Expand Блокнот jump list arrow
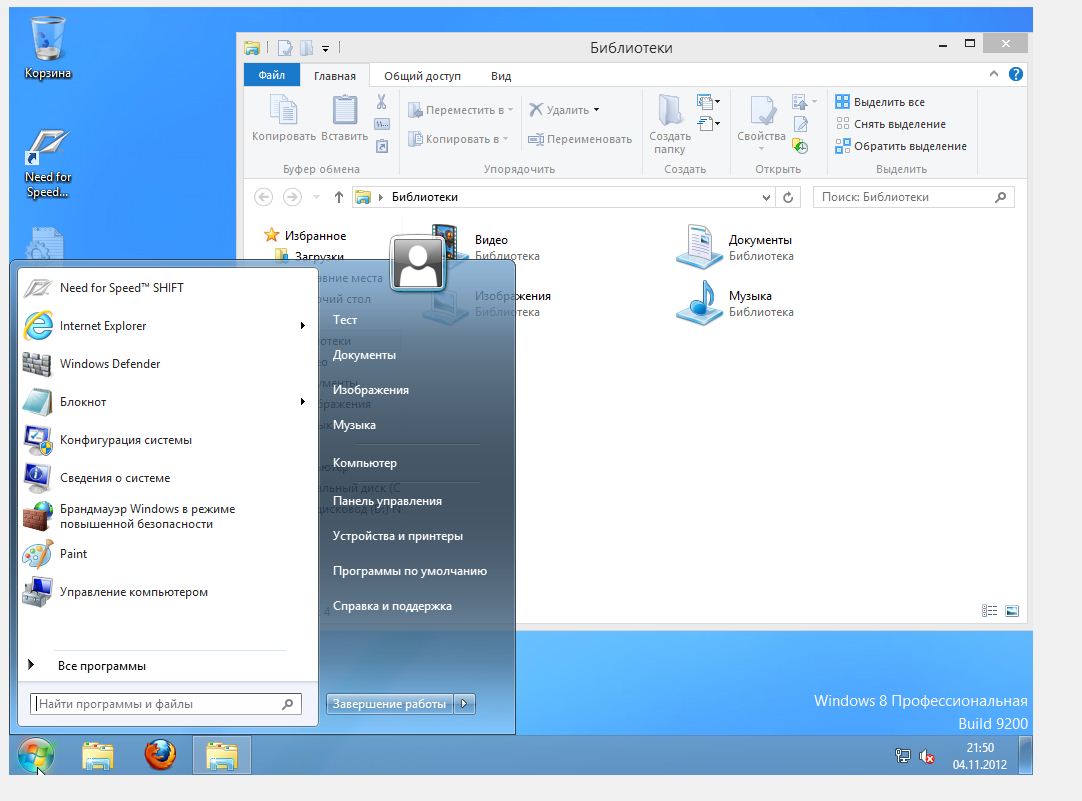 tap(302, 402)
